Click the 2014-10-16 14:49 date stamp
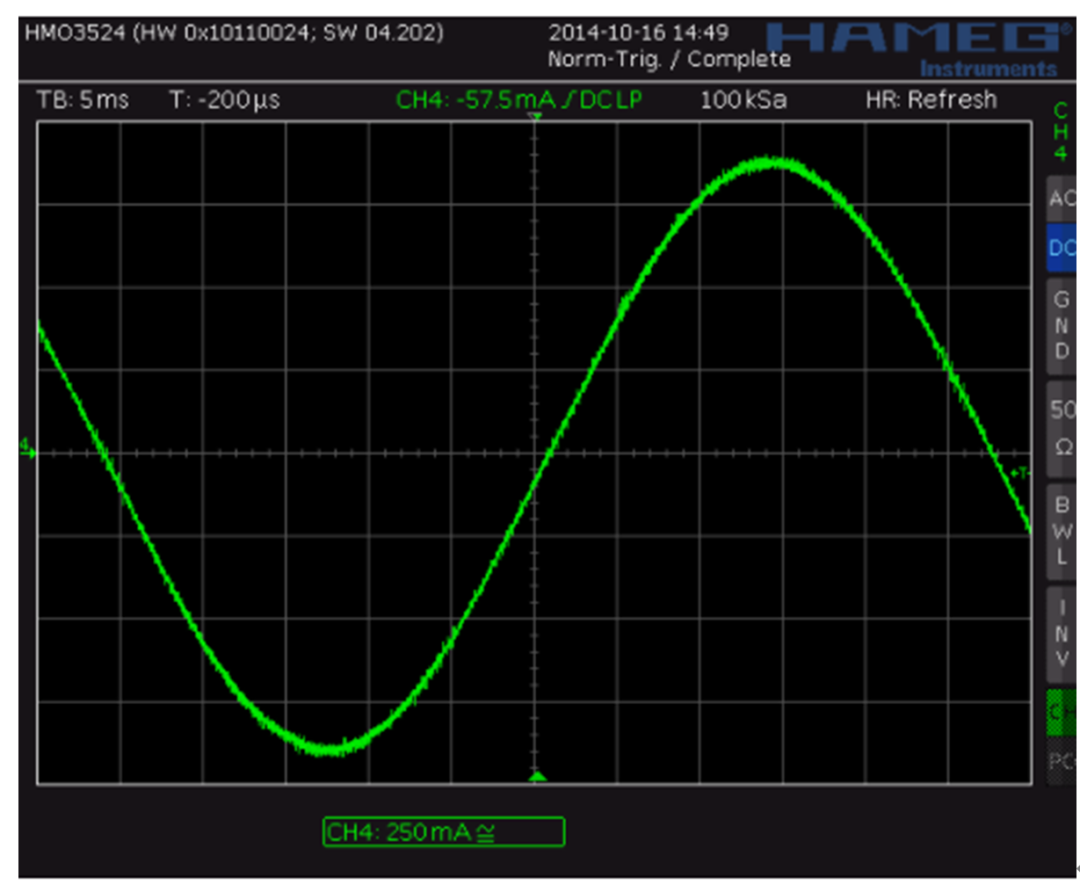This screenshot has height=885, width=1080. coord(638,32)
